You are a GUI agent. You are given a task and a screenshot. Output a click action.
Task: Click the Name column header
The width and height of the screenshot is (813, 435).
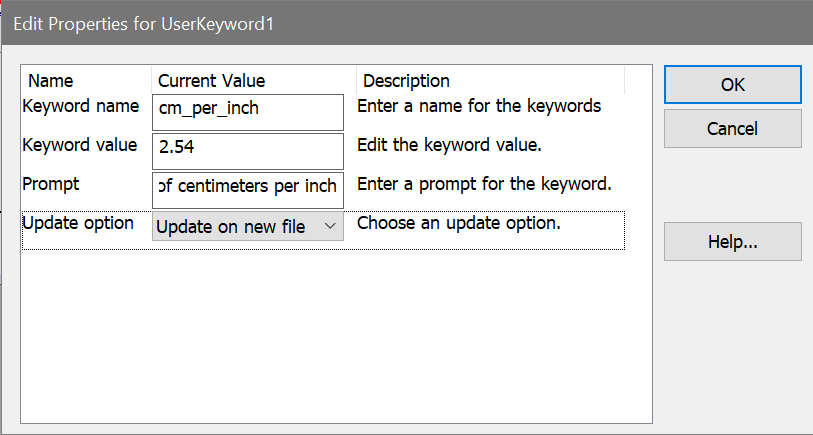[x=50, y=81]
